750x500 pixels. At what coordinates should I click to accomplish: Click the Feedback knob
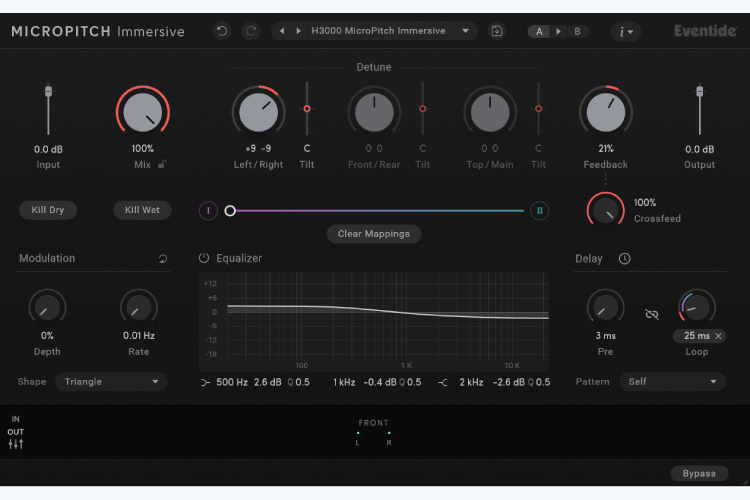(606, 112)
